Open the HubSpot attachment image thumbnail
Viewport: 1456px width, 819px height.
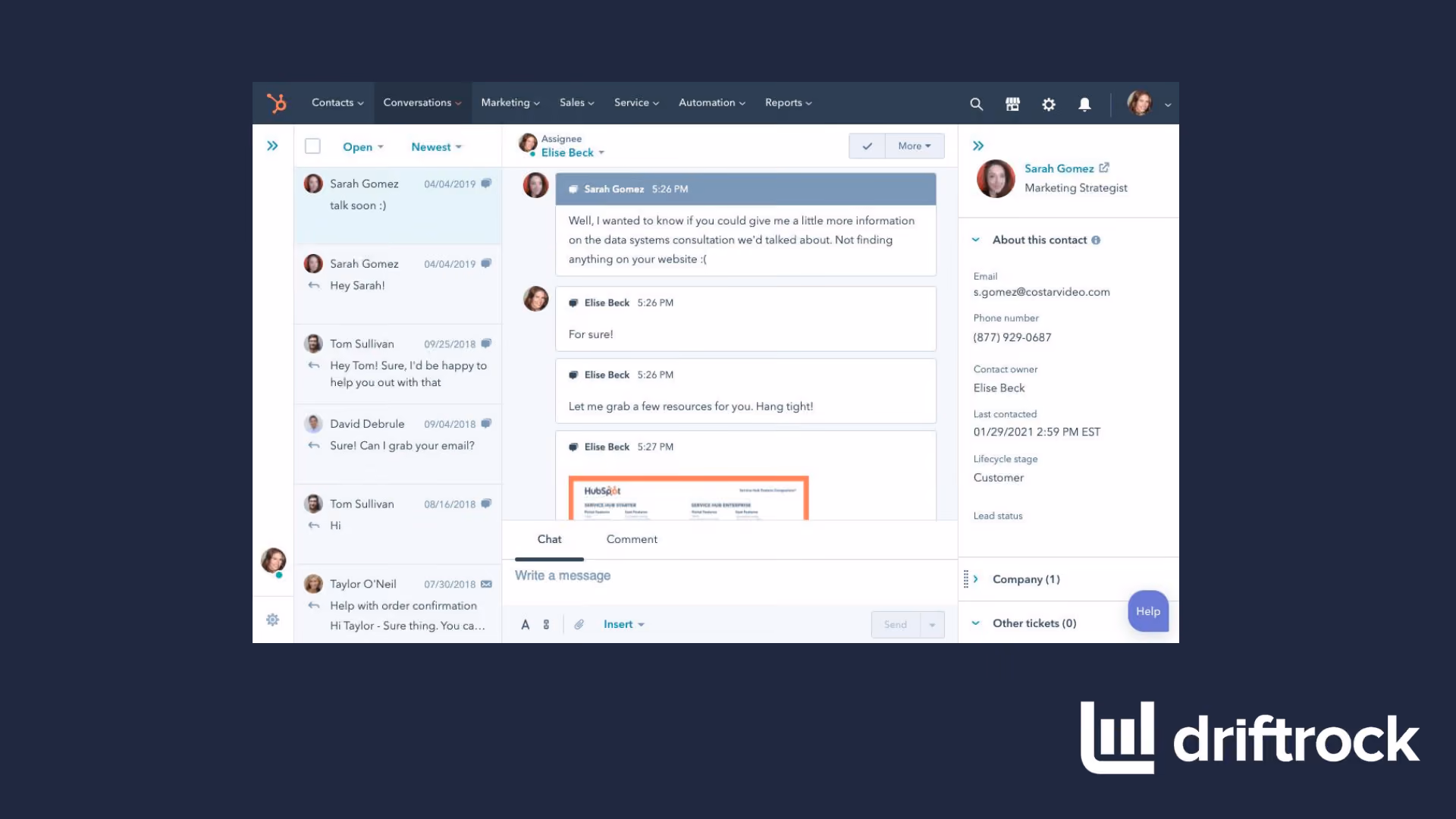[x=689, y=497]
